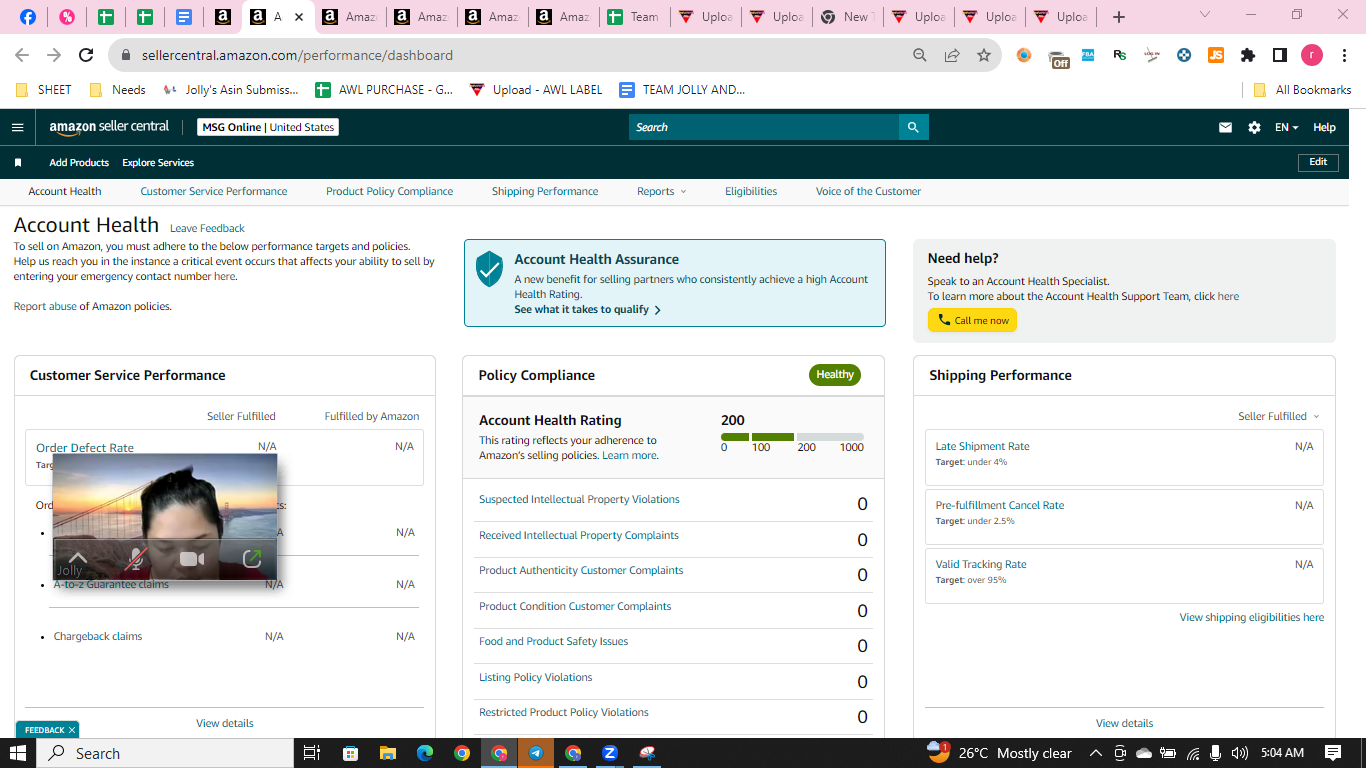
Task: Expand the video overlay up-chevron
Action: click(77, 558)
